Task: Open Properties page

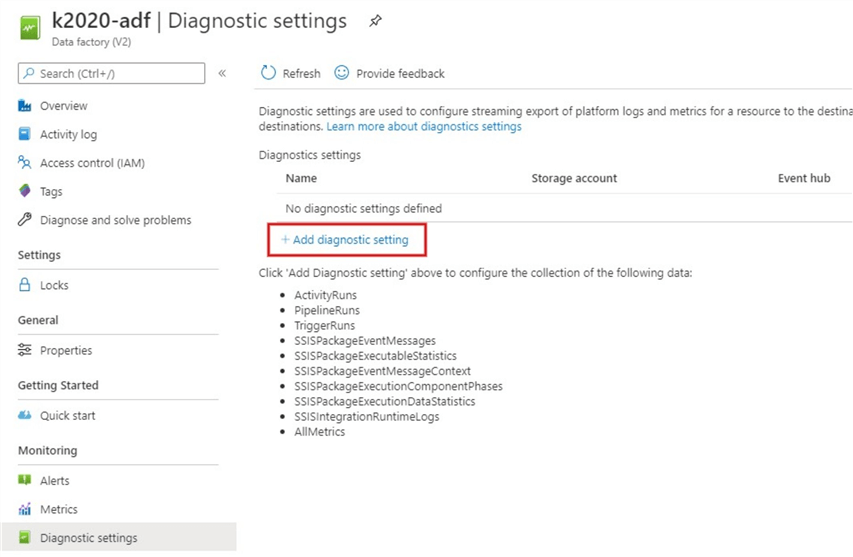Action: point(66,350)
